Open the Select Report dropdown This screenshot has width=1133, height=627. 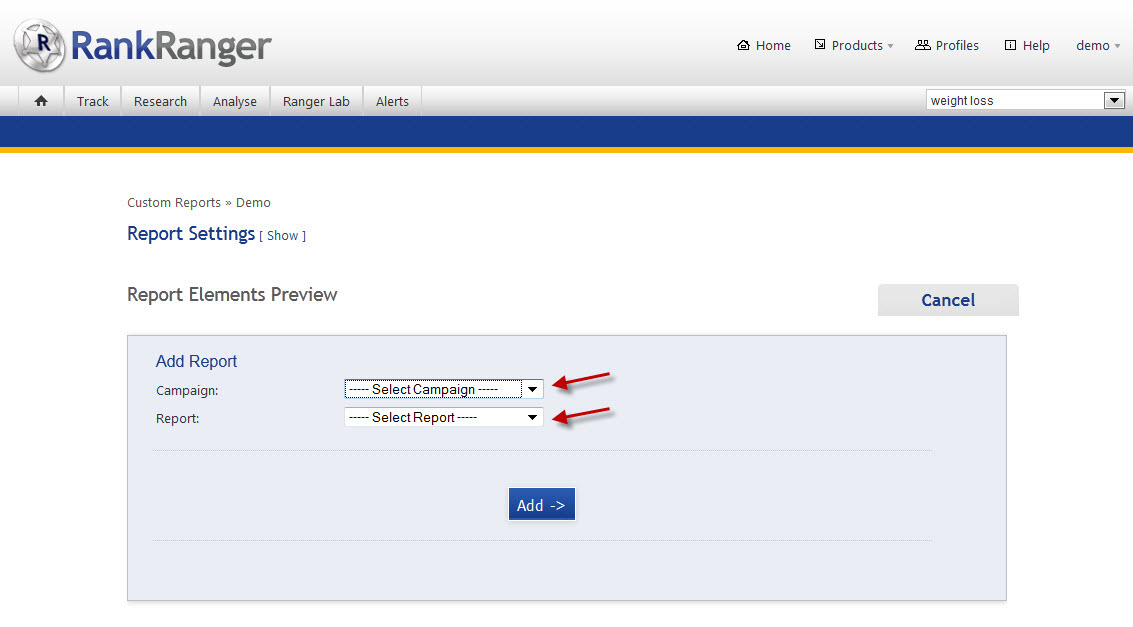(x=444, y=418)
